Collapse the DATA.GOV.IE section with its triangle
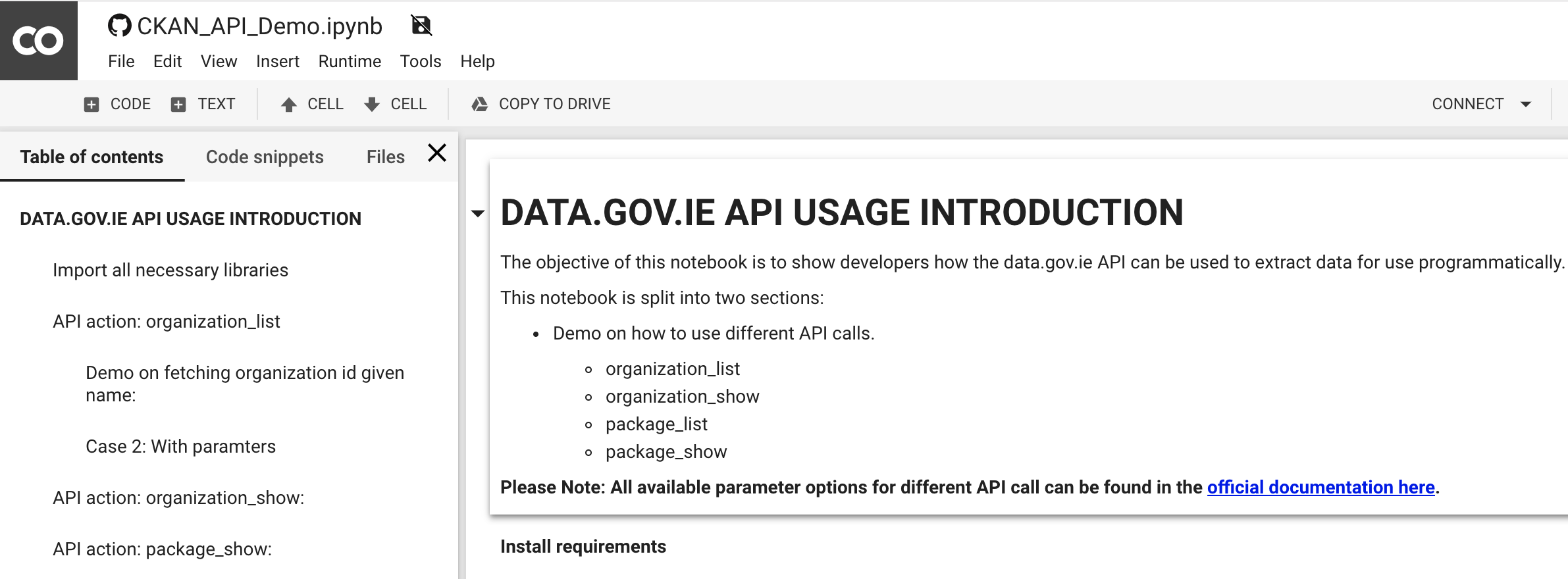1568x579 pixels. (478, 213)
